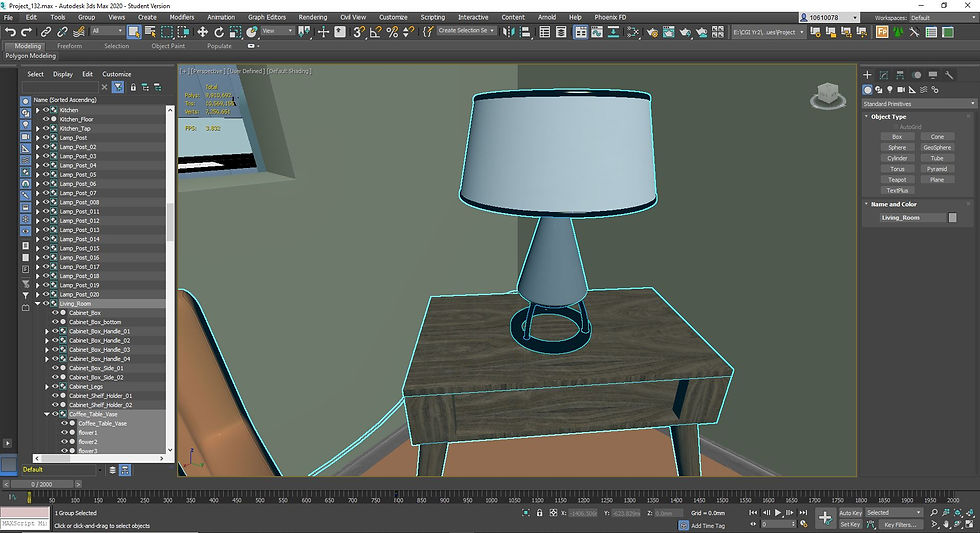Click the Align tool icon

[525, 31]
